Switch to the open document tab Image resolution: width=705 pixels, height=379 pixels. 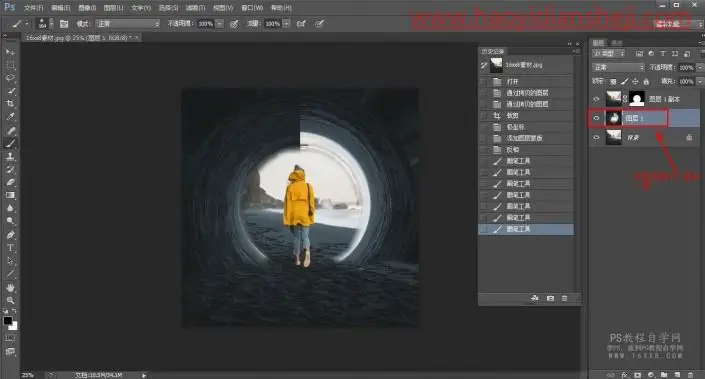[x=80, y=38]
